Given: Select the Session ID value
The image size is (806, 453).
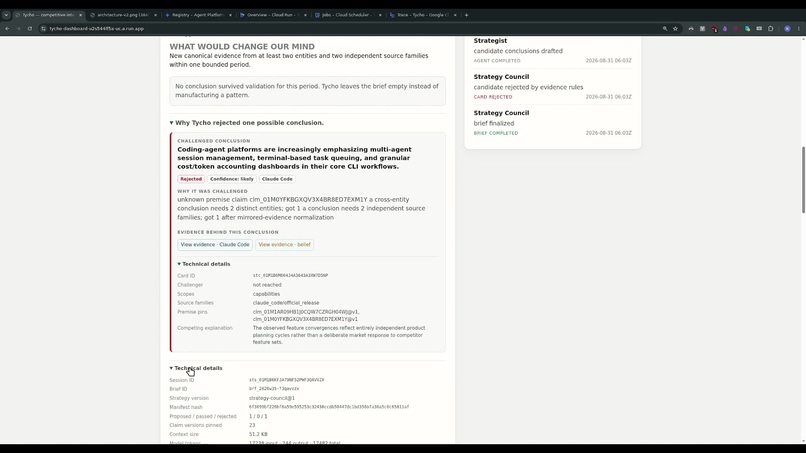Looking at the screenshot, I should pos(286,380).
